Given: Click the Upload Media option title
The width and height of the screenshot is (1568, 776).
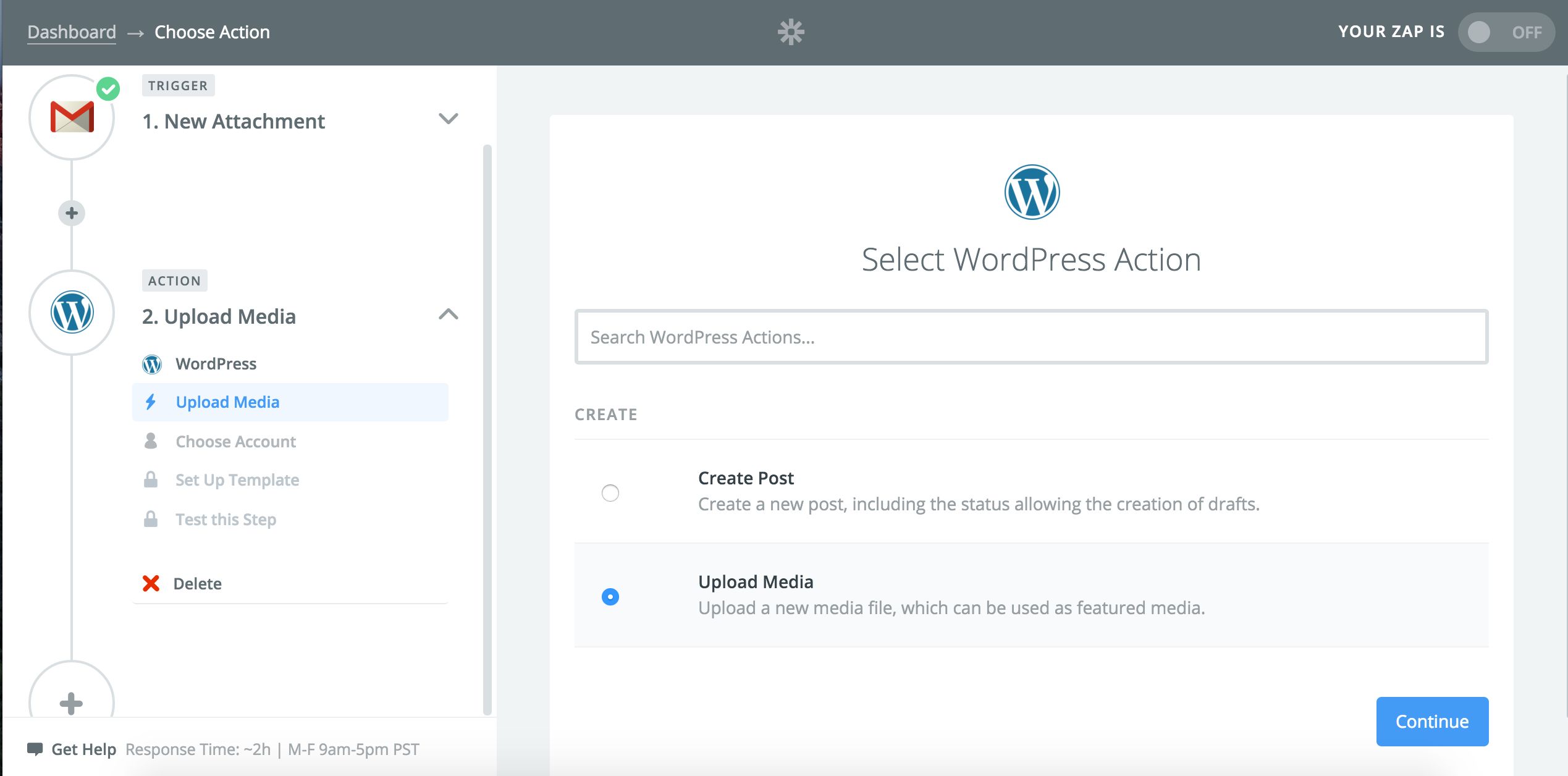Looking at the screenshot, I should coord(756,582).
